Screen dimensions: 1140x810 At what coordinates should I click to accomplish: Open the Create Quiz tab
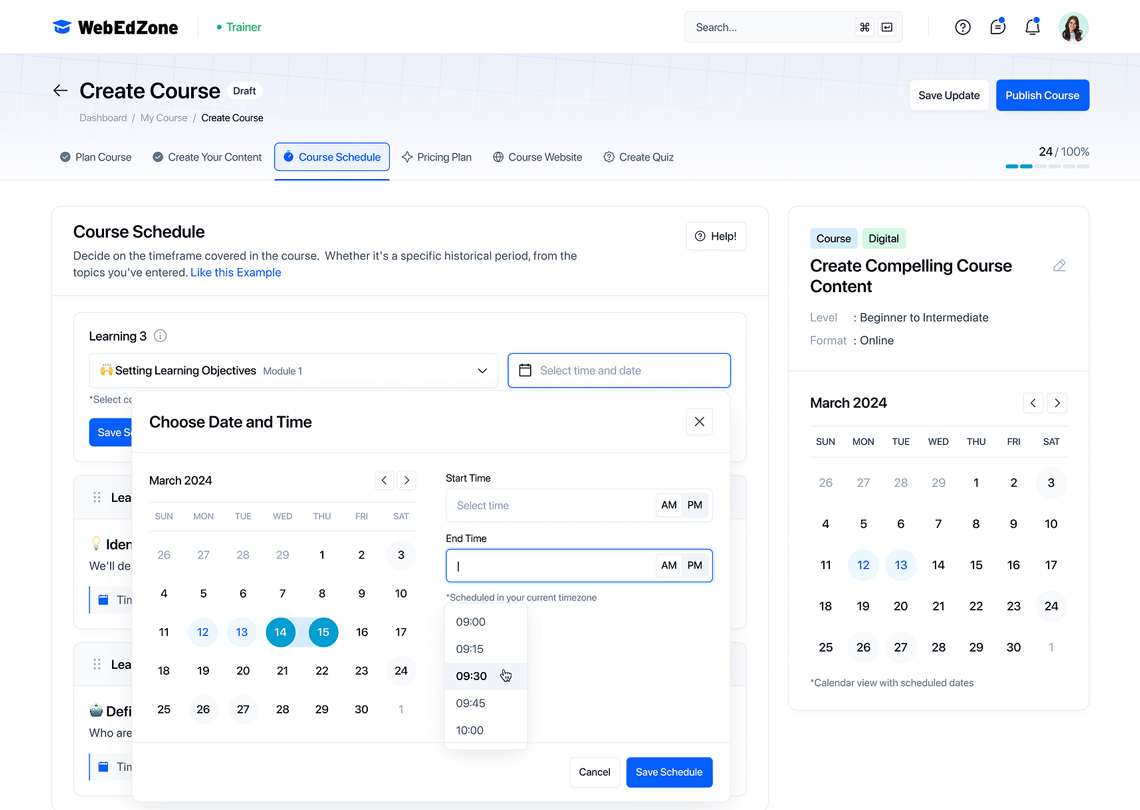638,157
